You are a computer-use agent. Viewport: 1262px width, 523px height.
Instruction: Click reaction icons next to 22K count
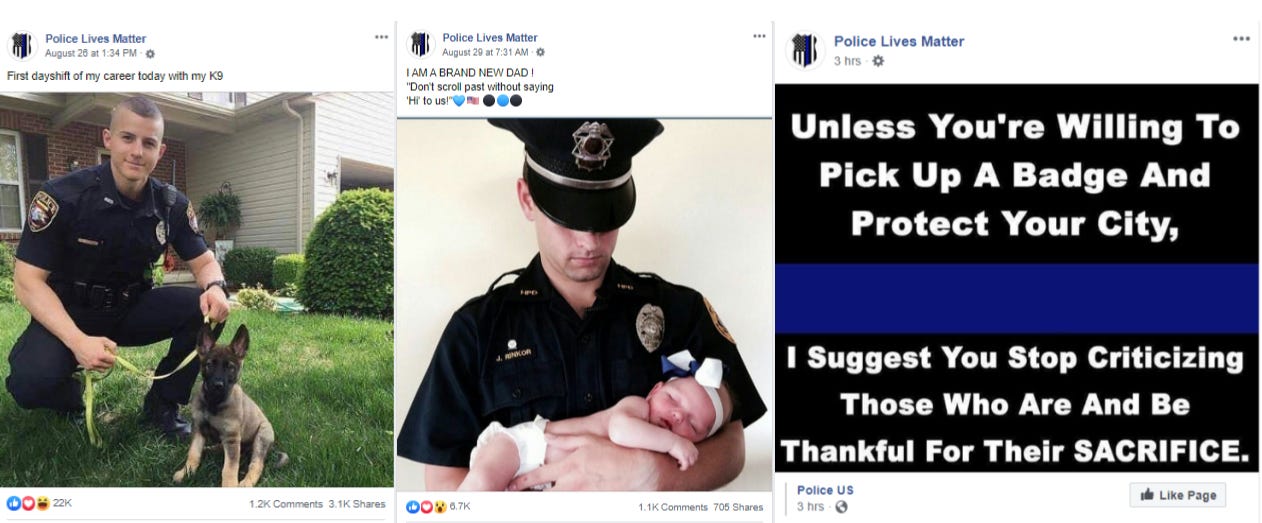(x=28, y=504)
